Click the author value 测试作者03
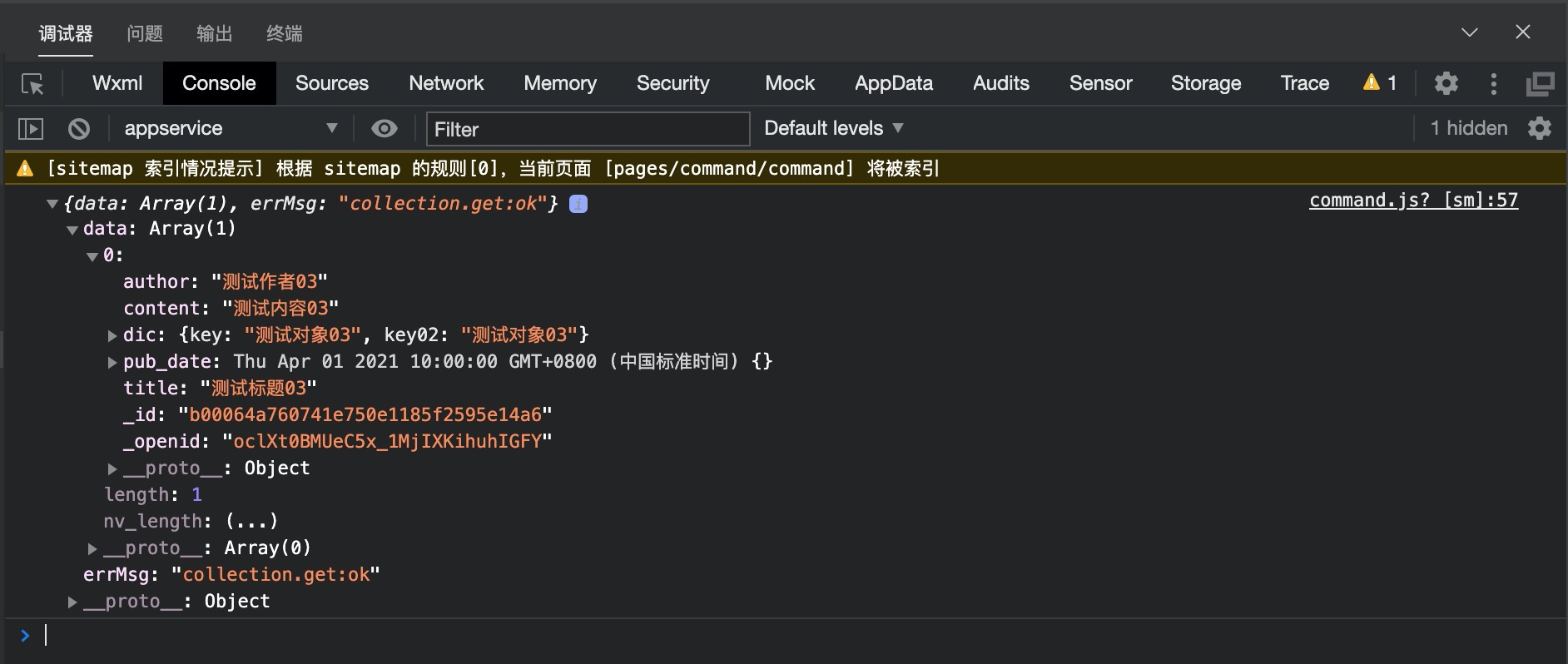Image resolution: width=1568 pixels, height=664 pixels. coord(269,282)
